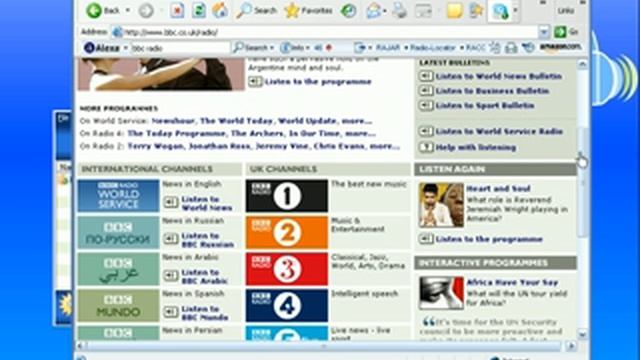Refresh the current page
The width and height of the screenshot is (640, 360).
pos(199,11)
